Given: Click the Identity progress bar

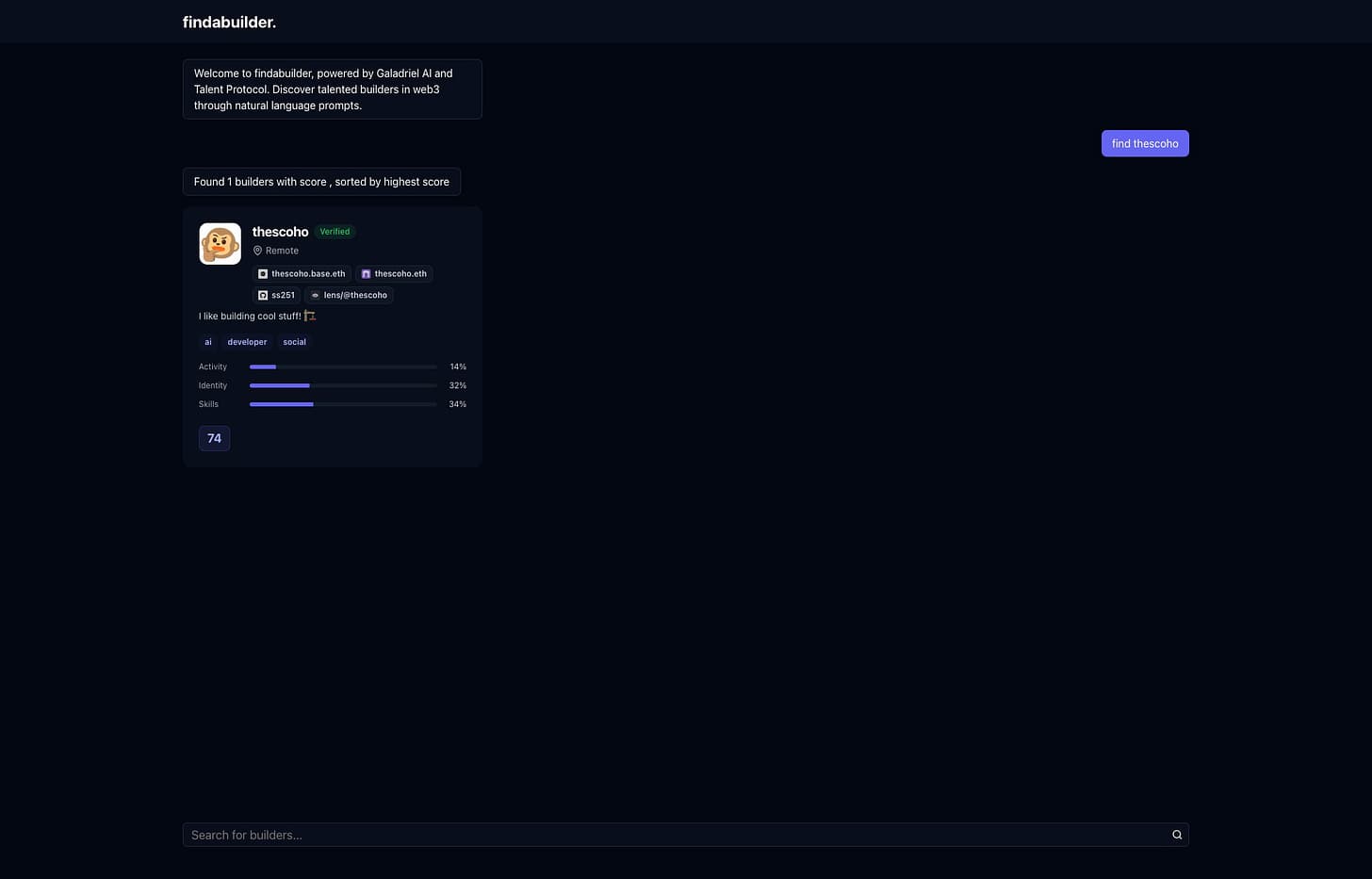Looking at the screenshot, I should pyautogui.click(x=343, y=385).
